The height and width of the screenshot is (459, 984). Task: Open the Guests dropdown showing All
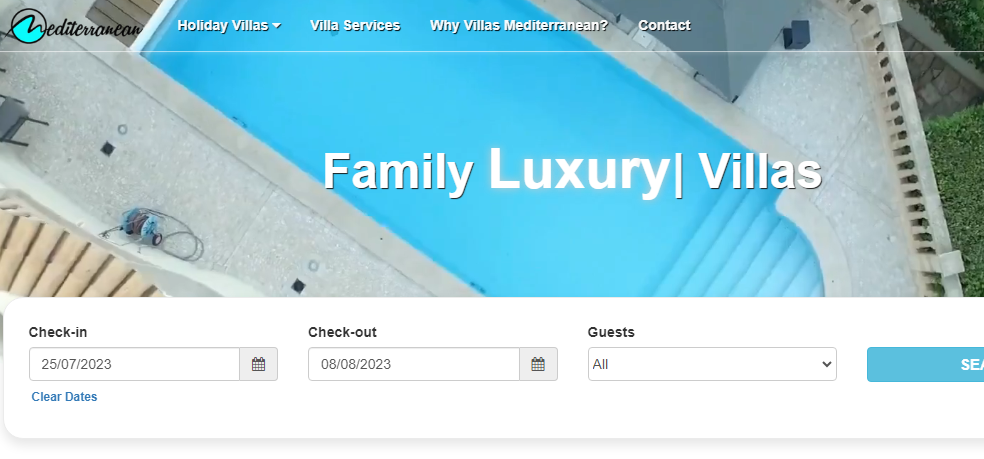coord(712,364)
